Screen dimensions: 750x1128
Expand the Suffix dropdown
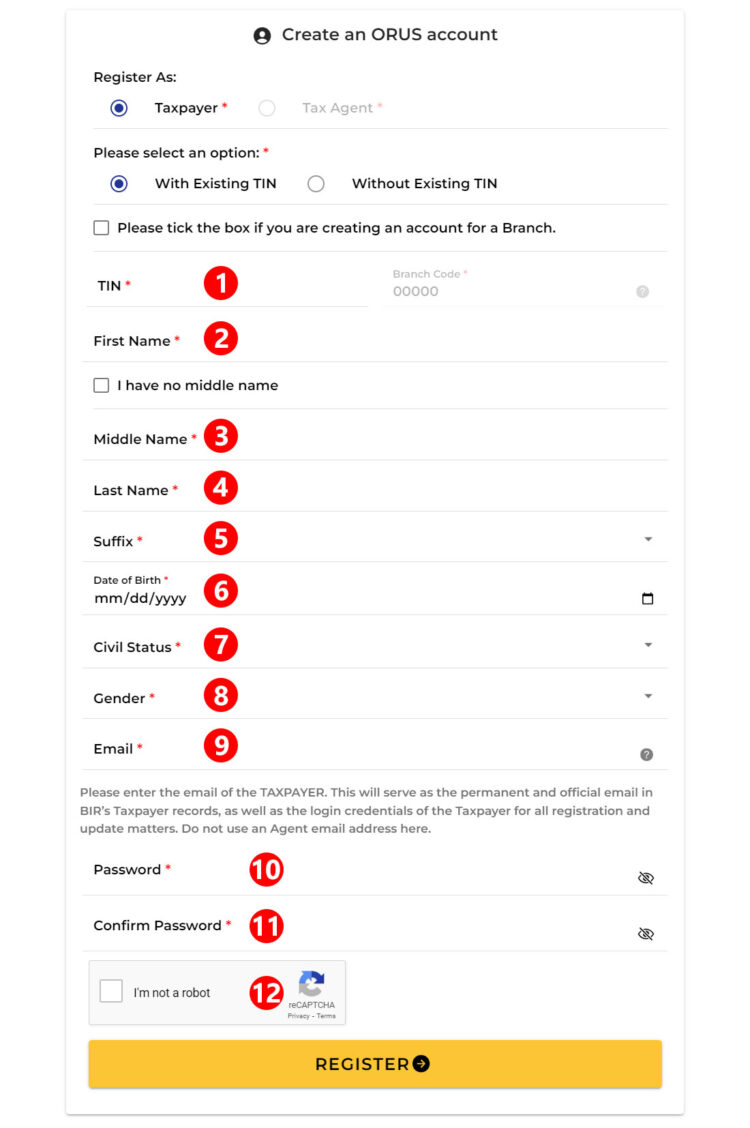pyautogui.click(x=648, y=540)
